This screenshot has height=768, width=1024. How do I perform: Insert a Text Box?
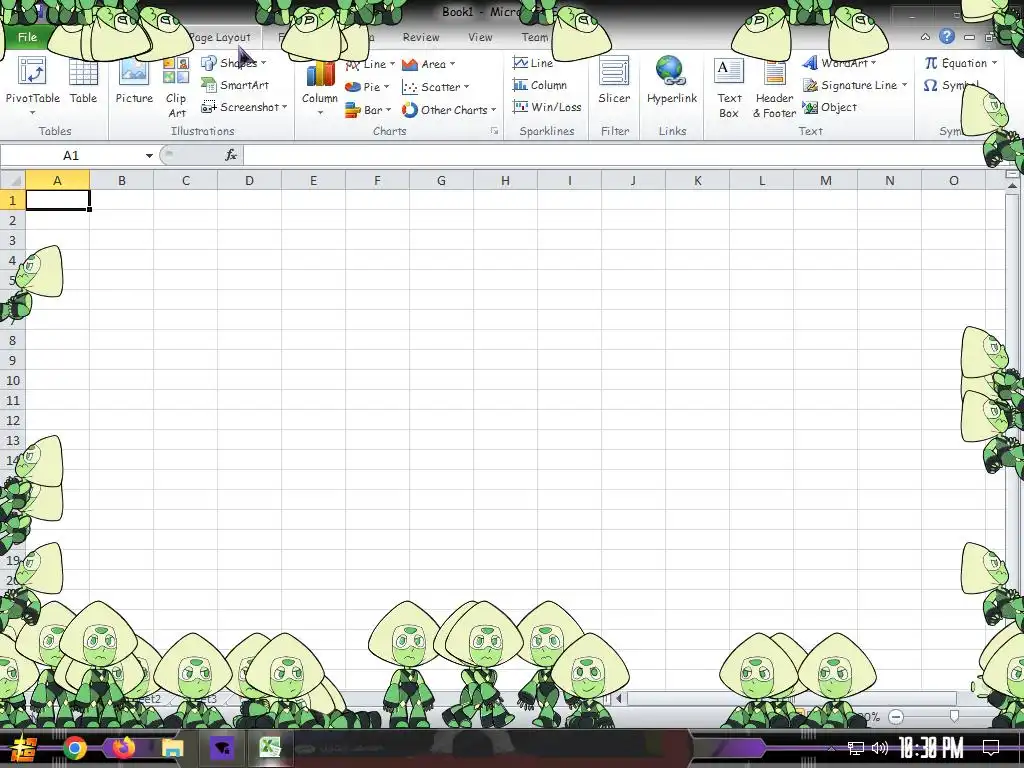click(729, 88)
